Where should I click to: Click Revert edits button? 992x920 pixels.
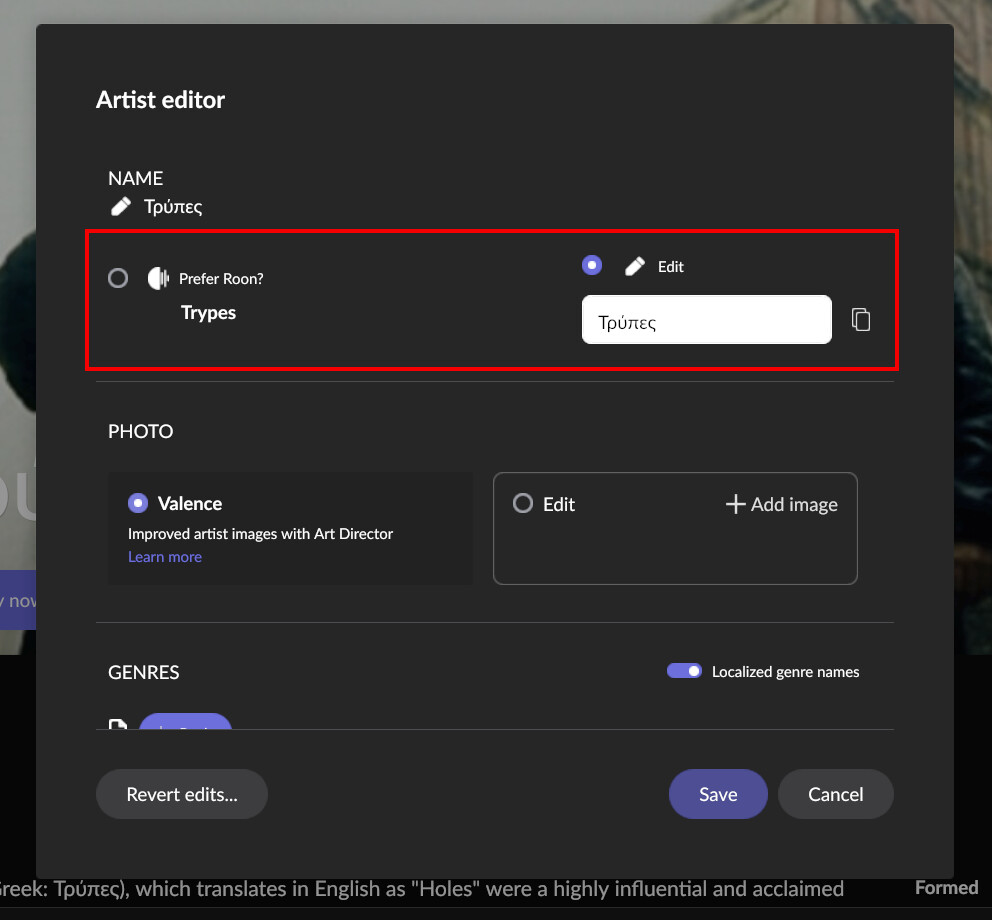point(182,794)
